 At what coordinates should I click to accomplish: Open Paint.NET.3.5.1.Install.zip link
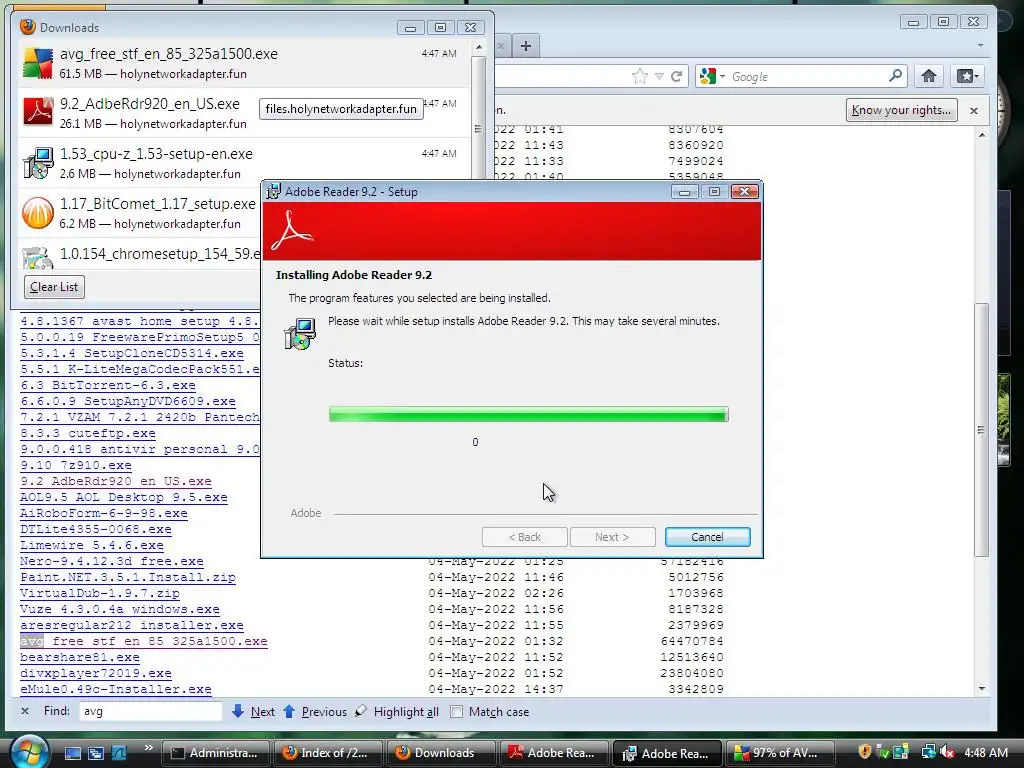coord(128,577)
